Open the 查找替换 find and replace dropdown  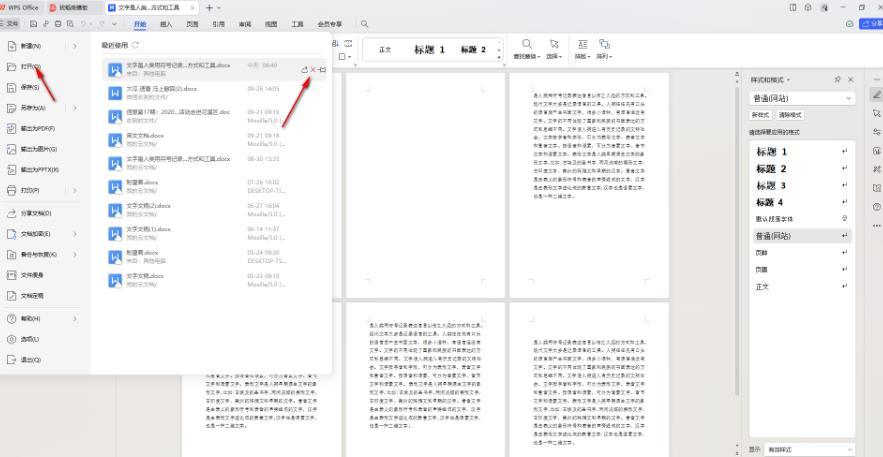(527, 50)
